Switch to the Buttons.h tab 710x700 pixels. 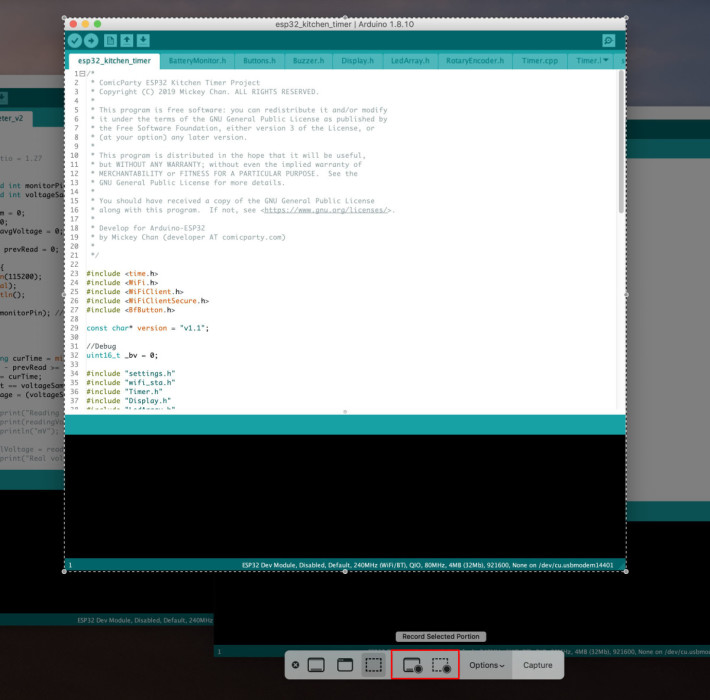pyautogui.click(x=259, y=61)
